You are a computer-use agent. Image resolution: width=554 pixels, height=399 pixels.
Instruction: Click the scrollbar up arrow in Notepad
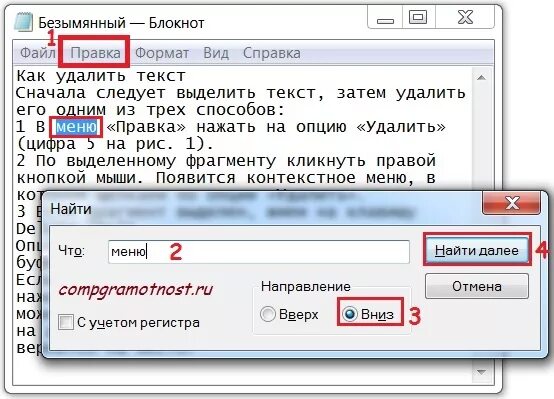[x=481, y=77]
